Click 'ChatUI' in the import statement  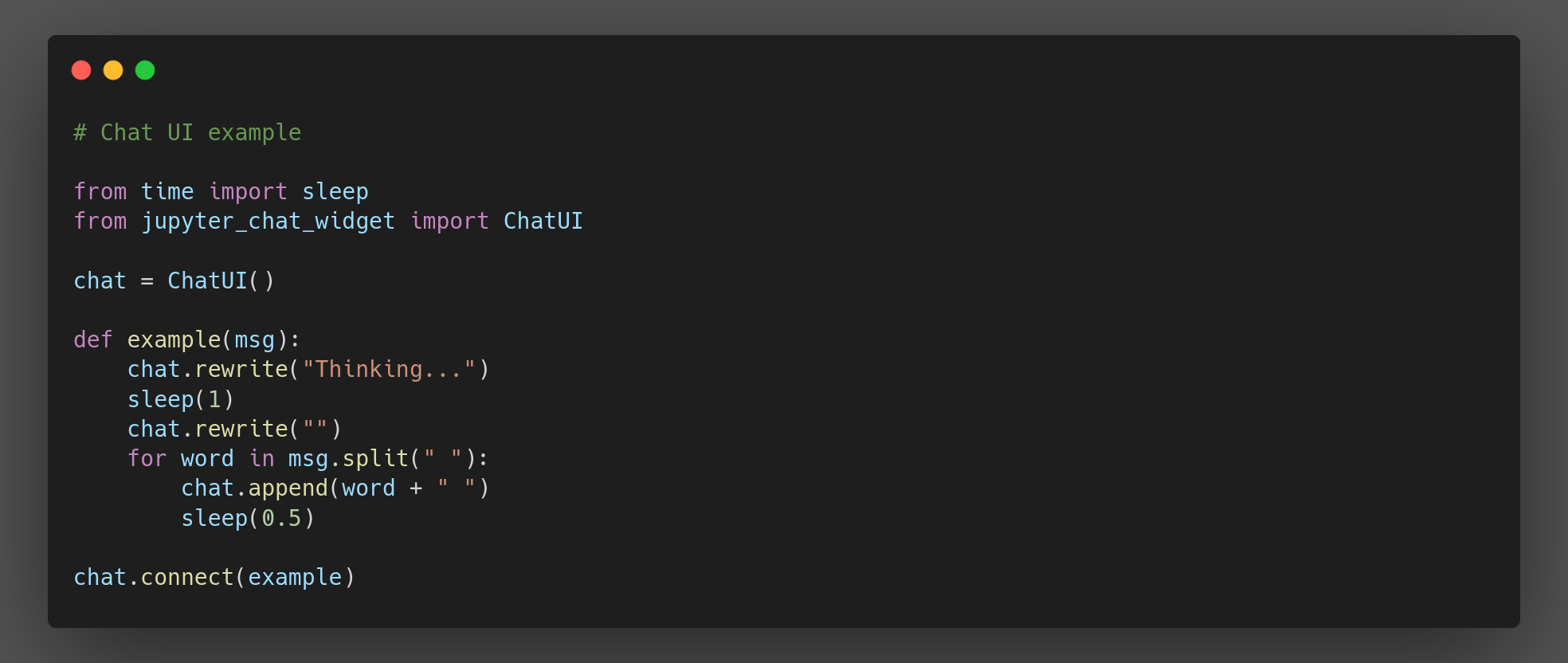tap(543, 222)
